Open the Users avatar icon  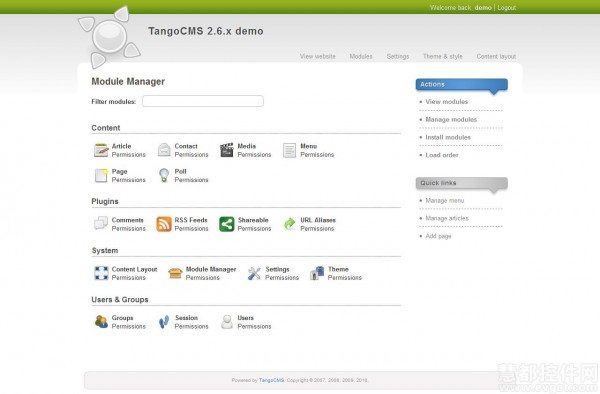pos(227,322)
